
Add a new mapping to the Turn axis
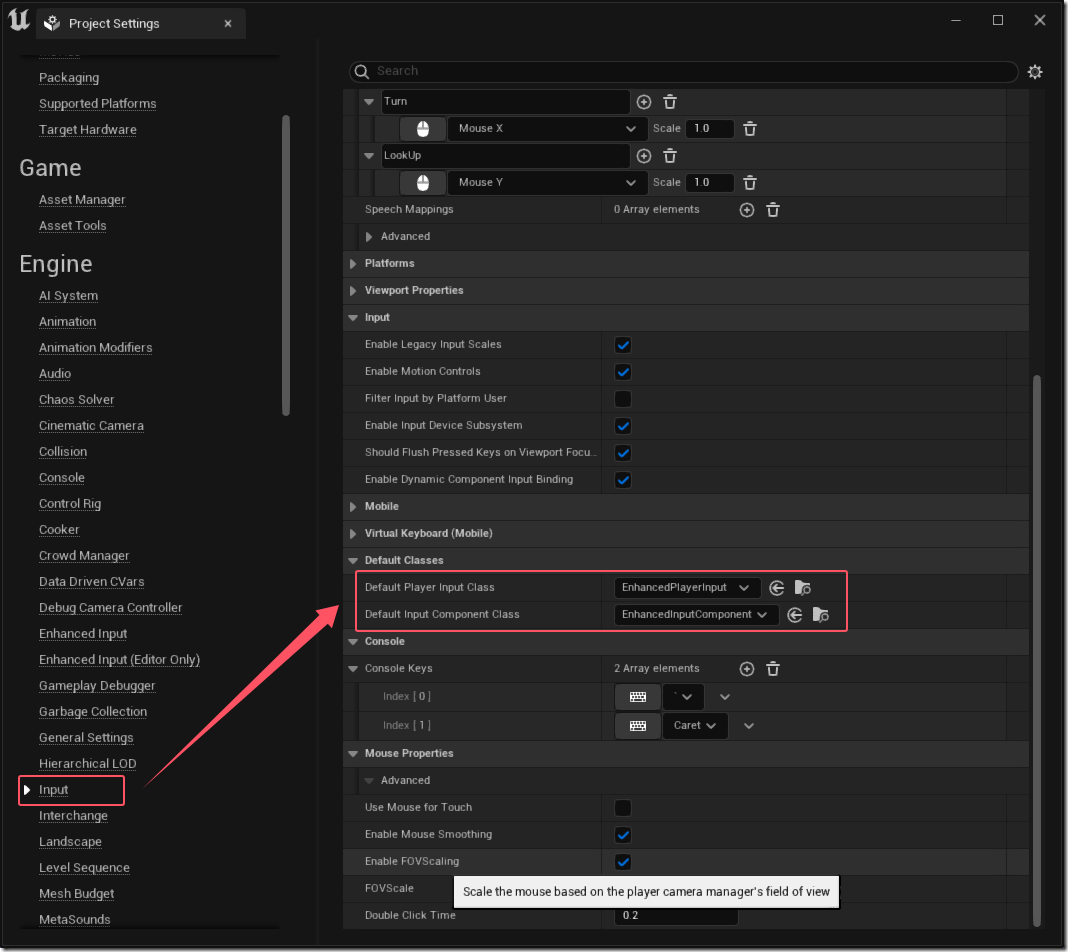click(x=644, y=101)
